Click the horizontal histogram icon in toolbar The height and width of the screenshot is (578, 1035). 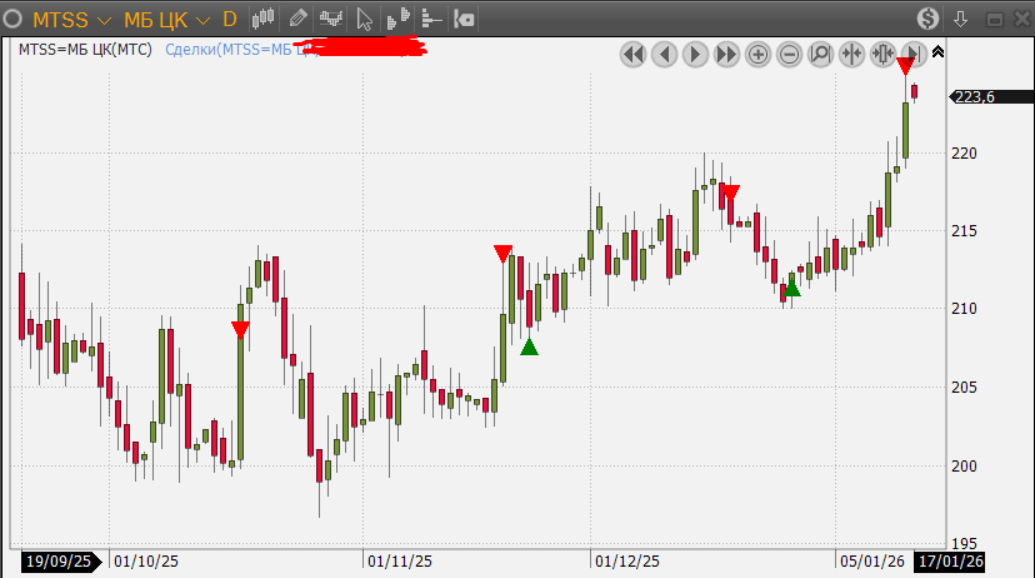pos(431,18)
